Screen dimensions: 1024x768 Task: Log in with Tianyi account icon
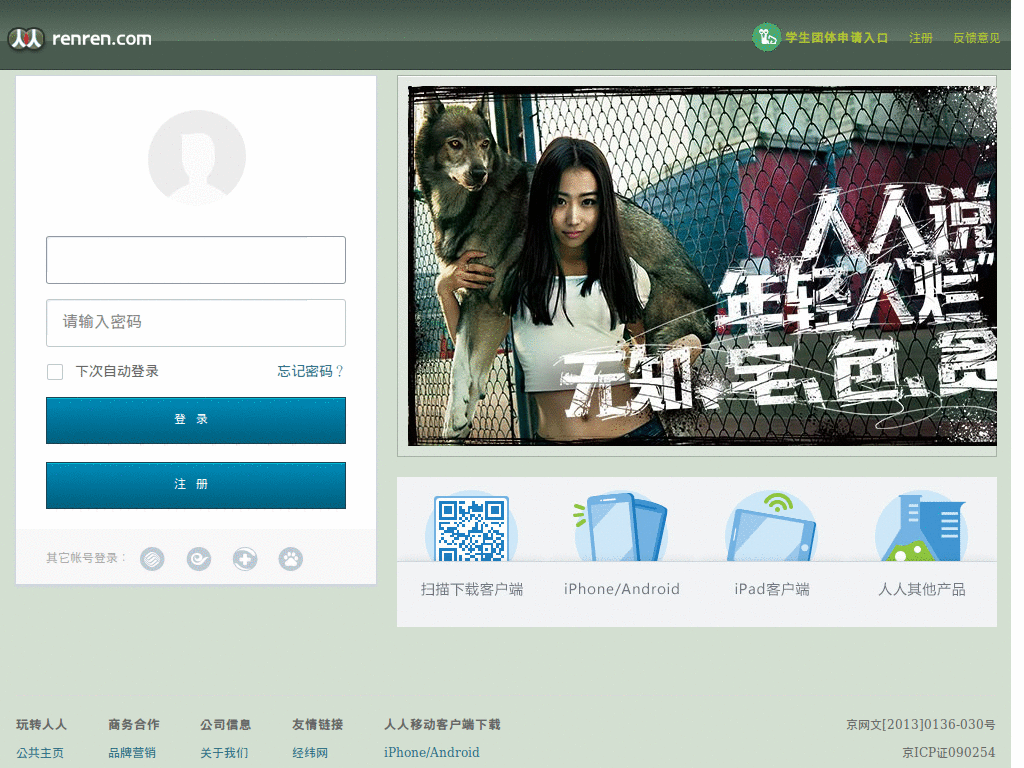point(199,559)
